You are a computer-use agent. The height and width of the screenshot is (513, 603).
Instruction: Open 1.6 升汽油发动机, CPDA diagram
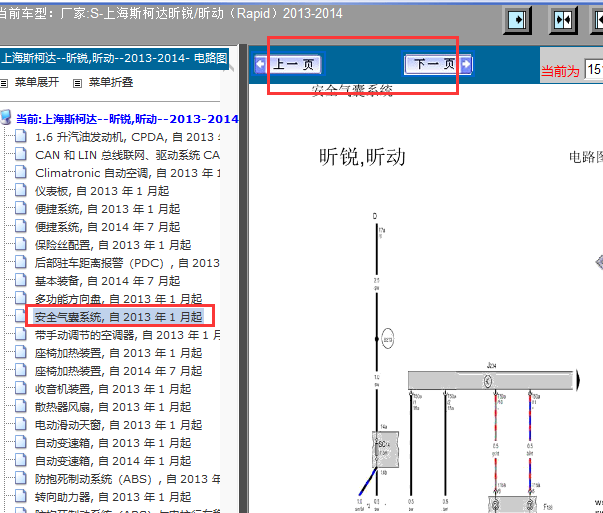pos(128,137)
